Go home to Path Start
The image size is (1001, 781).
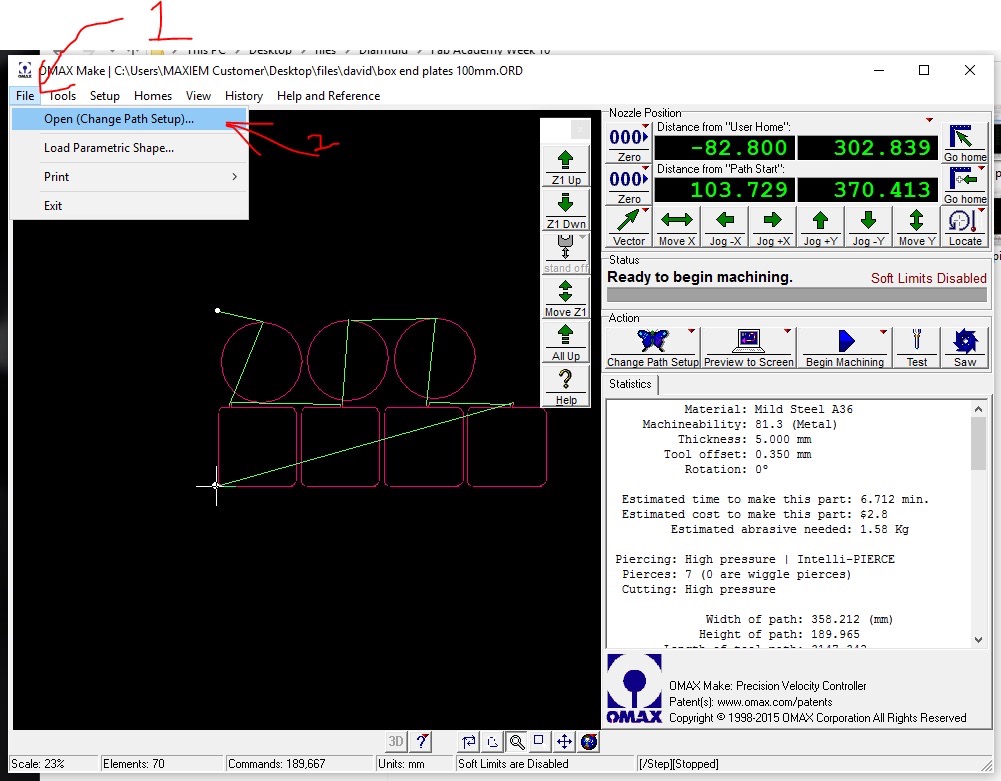tap(965, 185)
